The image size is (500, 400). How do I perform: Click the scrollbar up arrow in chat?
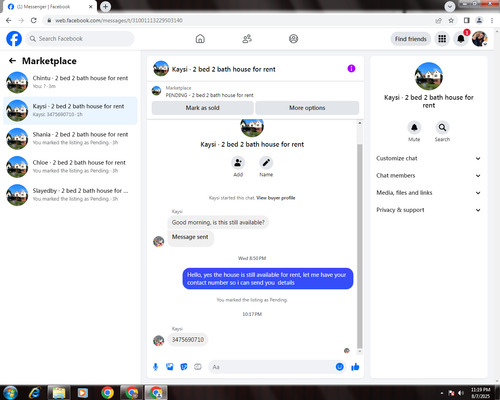point(360,123)
